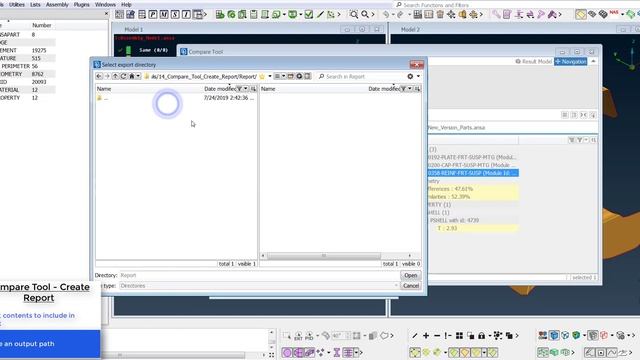The image size is (640, 360).
Task: Click purple circle entity icon bottom toolbar
Action: pos(287,352)
